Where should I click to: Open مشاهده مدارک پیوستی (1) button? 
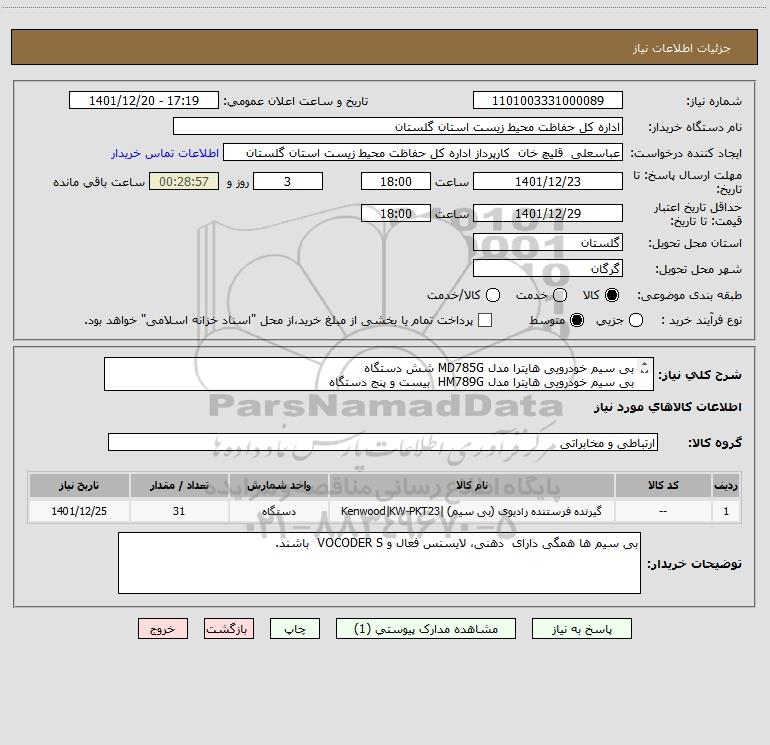click(426, 629)
